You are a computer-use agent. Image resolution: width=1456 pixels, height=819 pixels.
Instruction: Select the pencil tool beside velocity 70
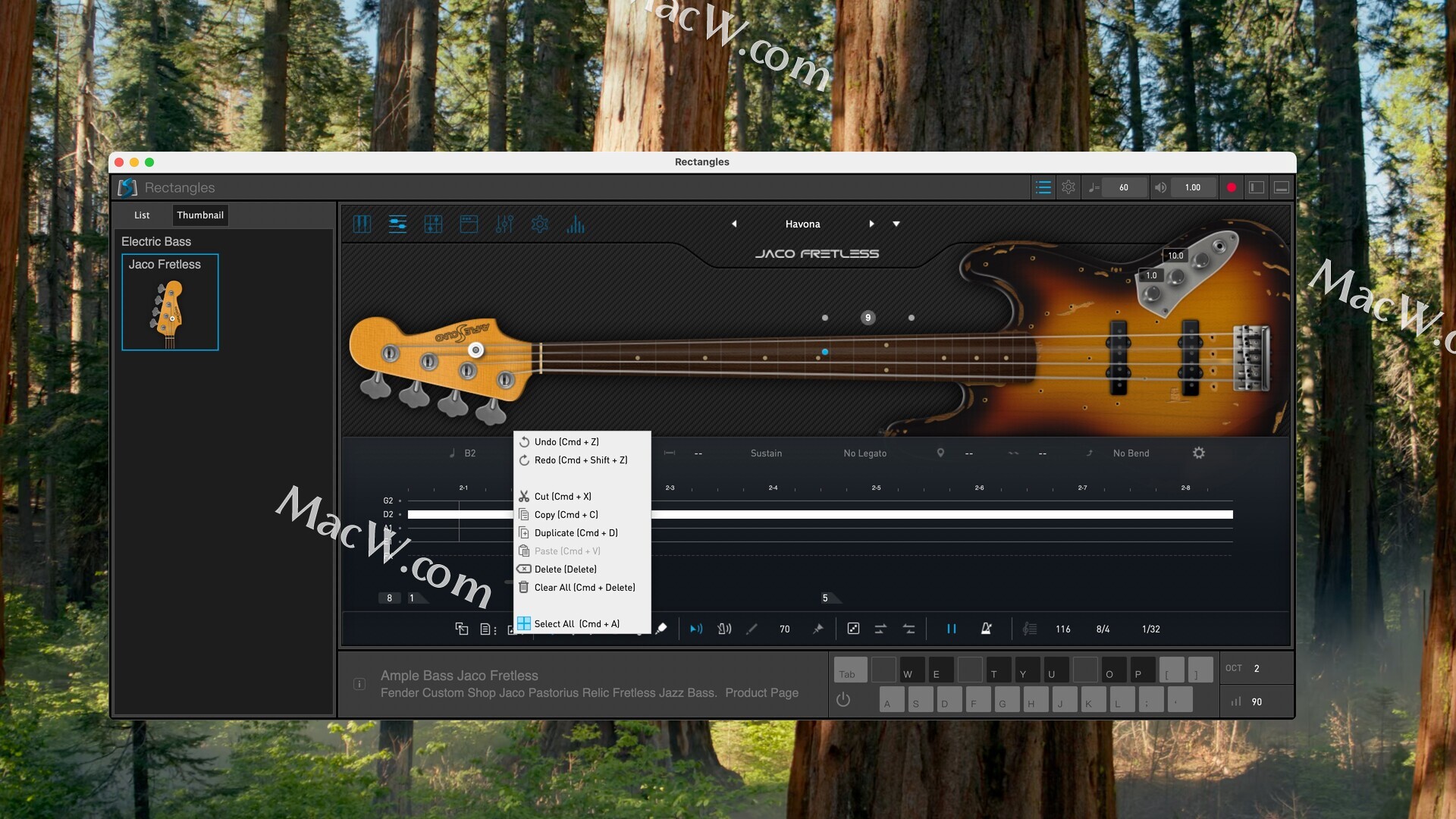click(x=752, y=629)
